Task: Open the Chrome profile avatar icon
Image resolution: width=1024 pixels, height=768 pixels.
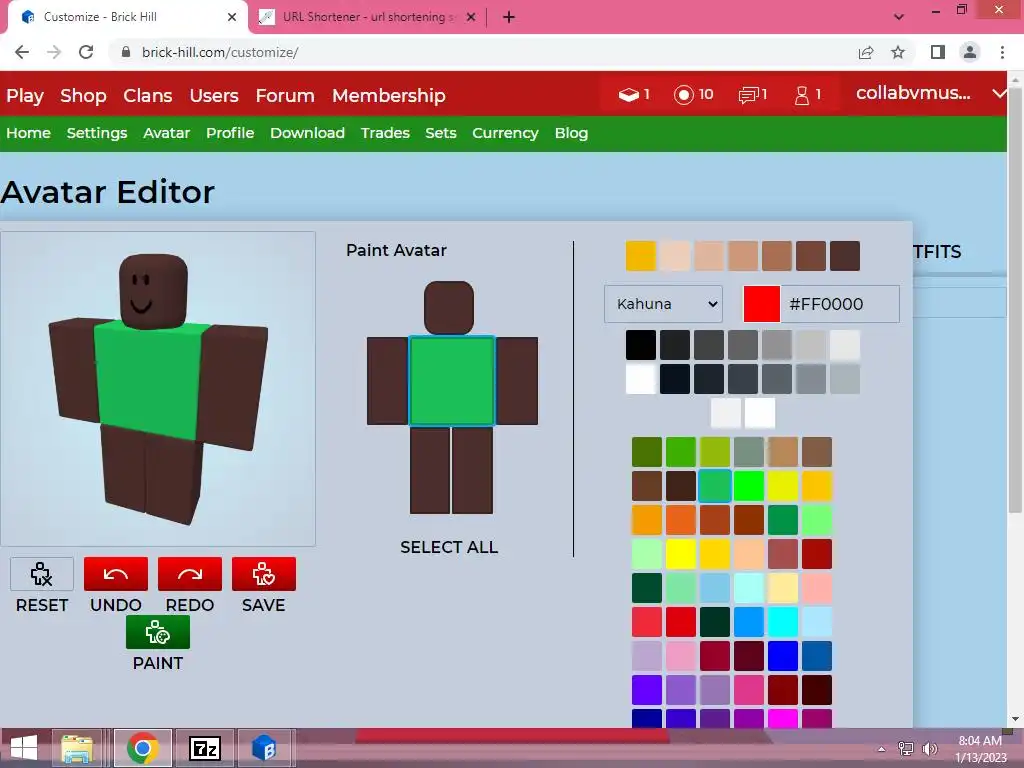Action: [970, 52]
